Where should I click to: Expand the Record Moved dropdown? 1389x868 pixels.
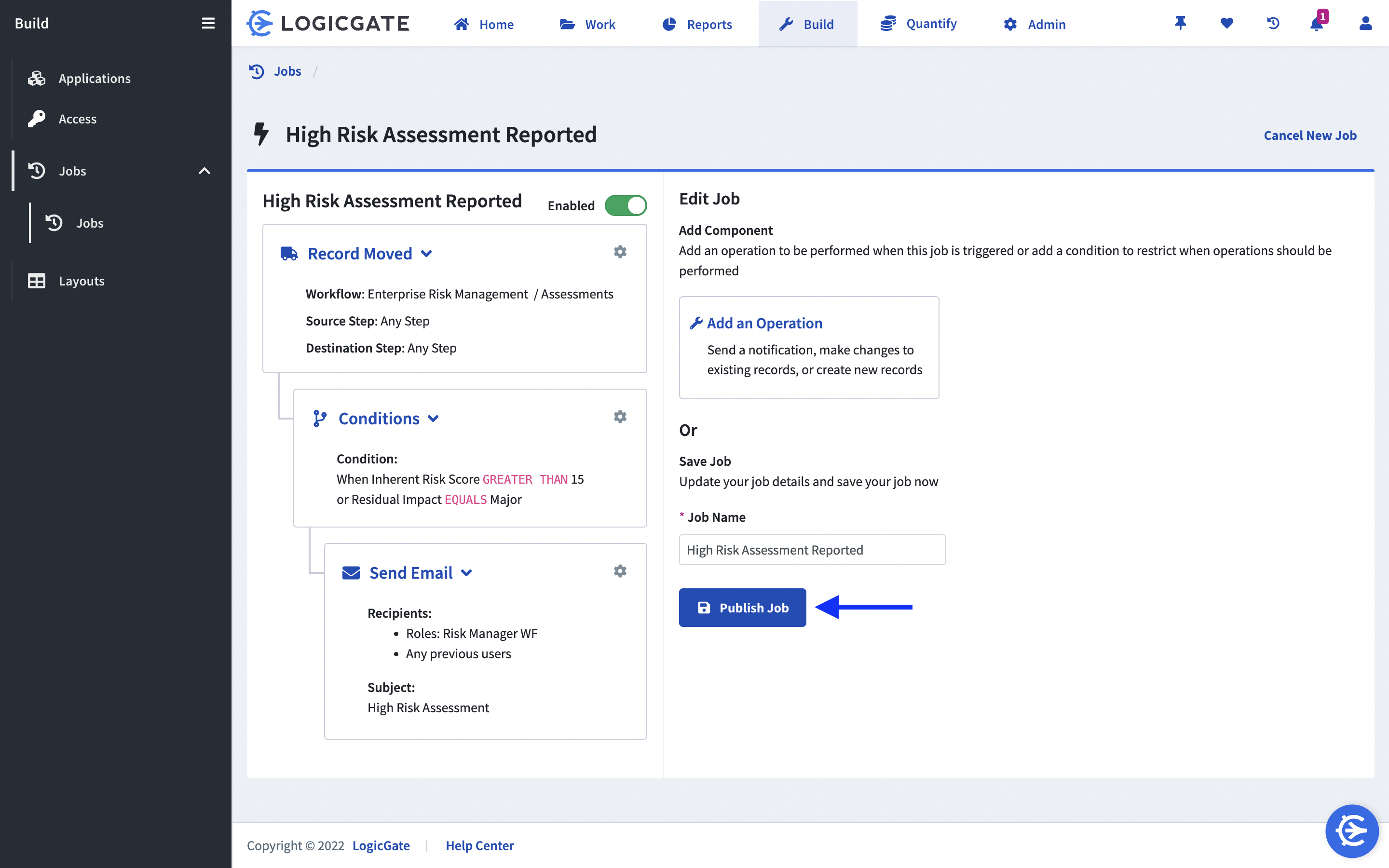click(426, 254)
